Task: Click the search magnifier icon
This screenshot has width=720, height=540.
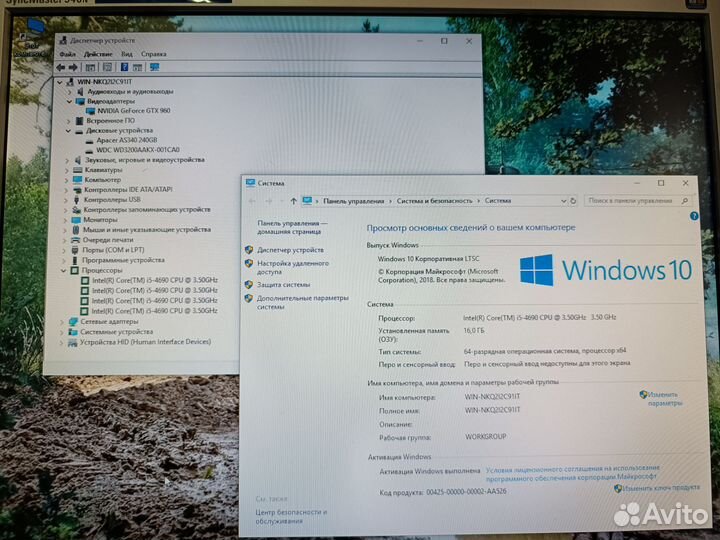Action: point(685,201)
